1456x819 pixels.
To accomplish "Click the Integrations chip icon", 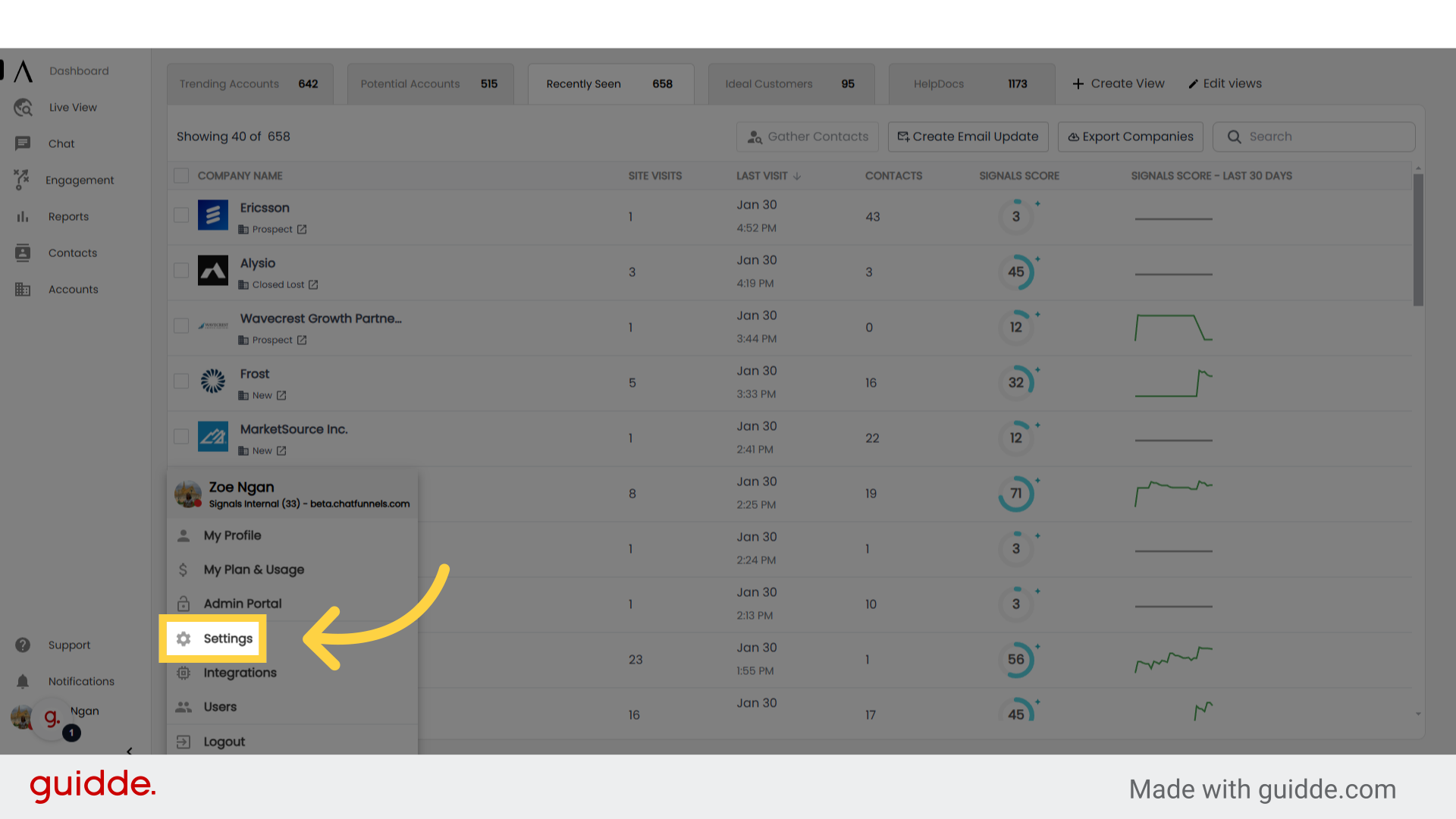I will pos(184,673).
